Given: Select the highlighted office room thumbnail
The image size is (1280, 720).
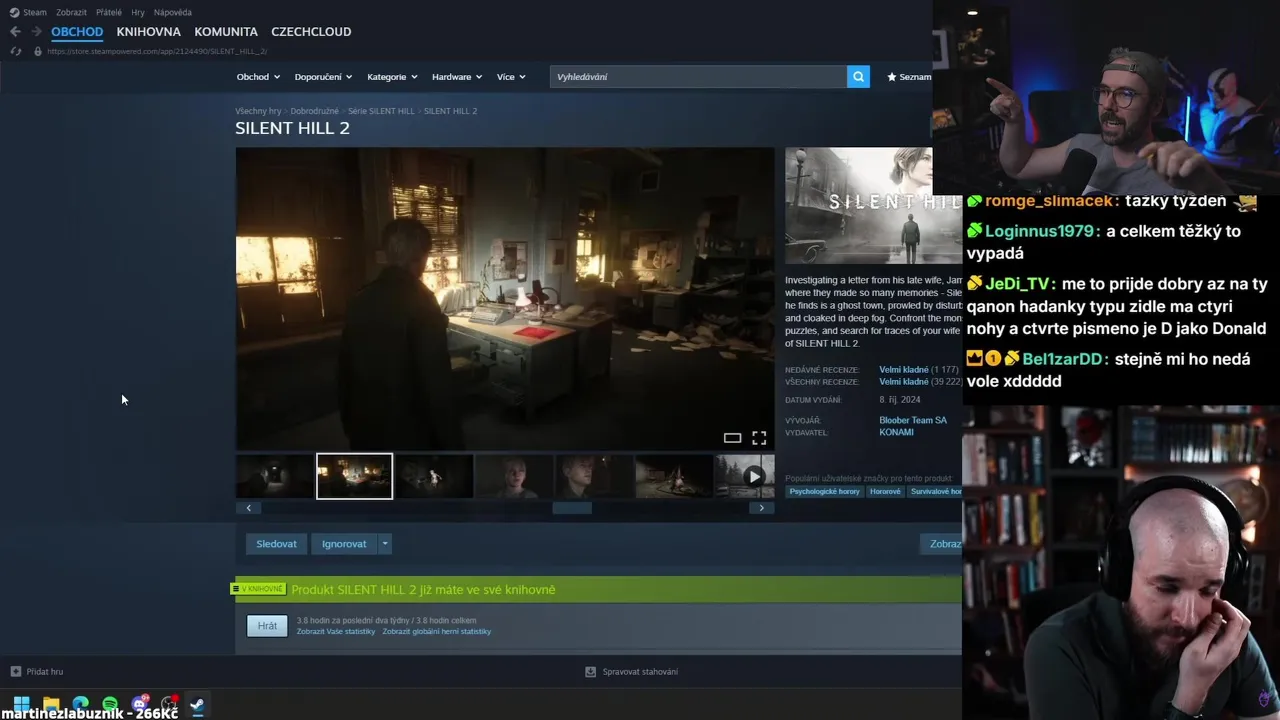Looking at the screenshot, I should click(x=354, y=476).
